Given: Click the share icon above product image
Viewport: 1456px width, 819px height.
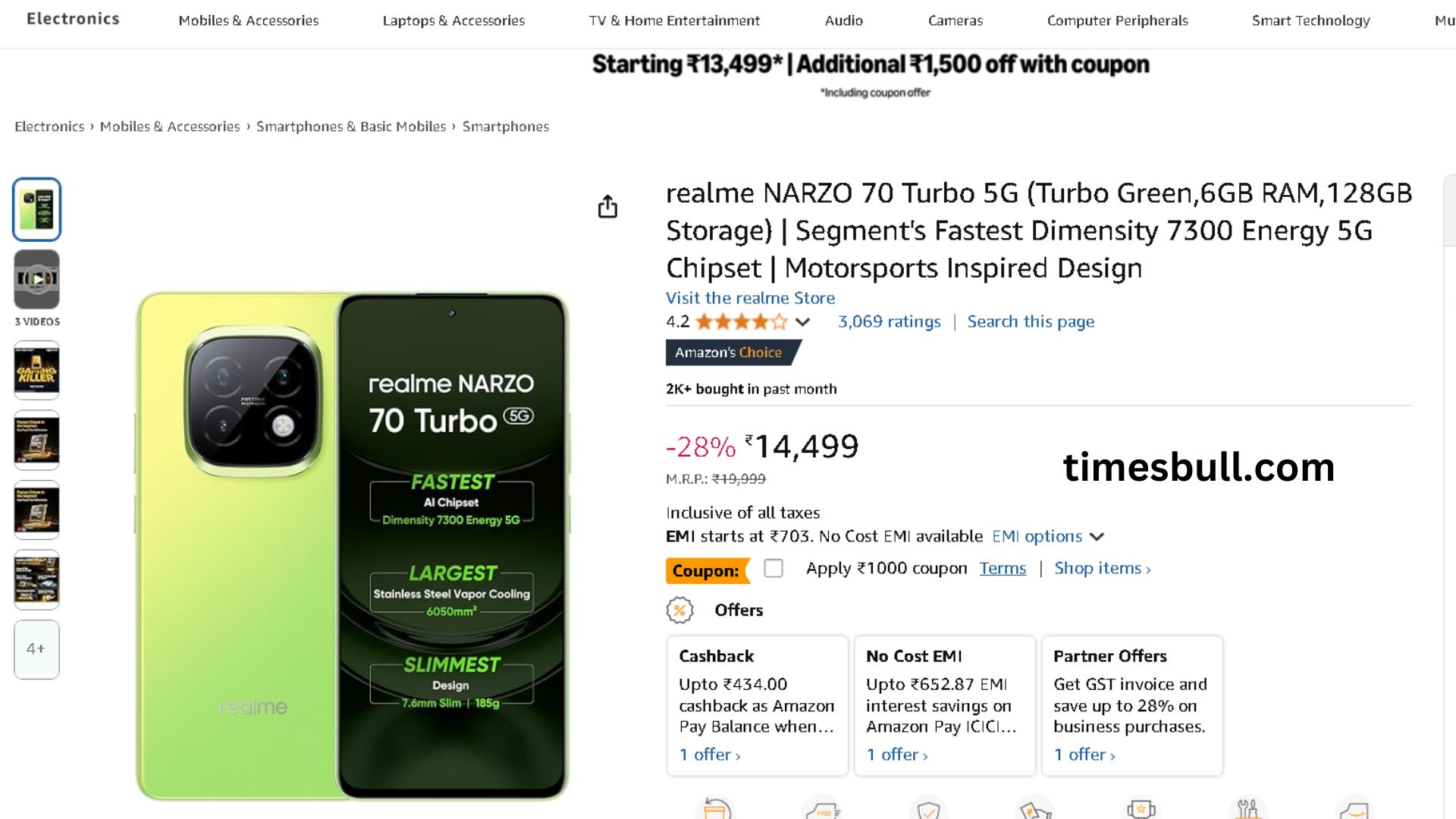Looking at the screenshot, I should point(607,206).
